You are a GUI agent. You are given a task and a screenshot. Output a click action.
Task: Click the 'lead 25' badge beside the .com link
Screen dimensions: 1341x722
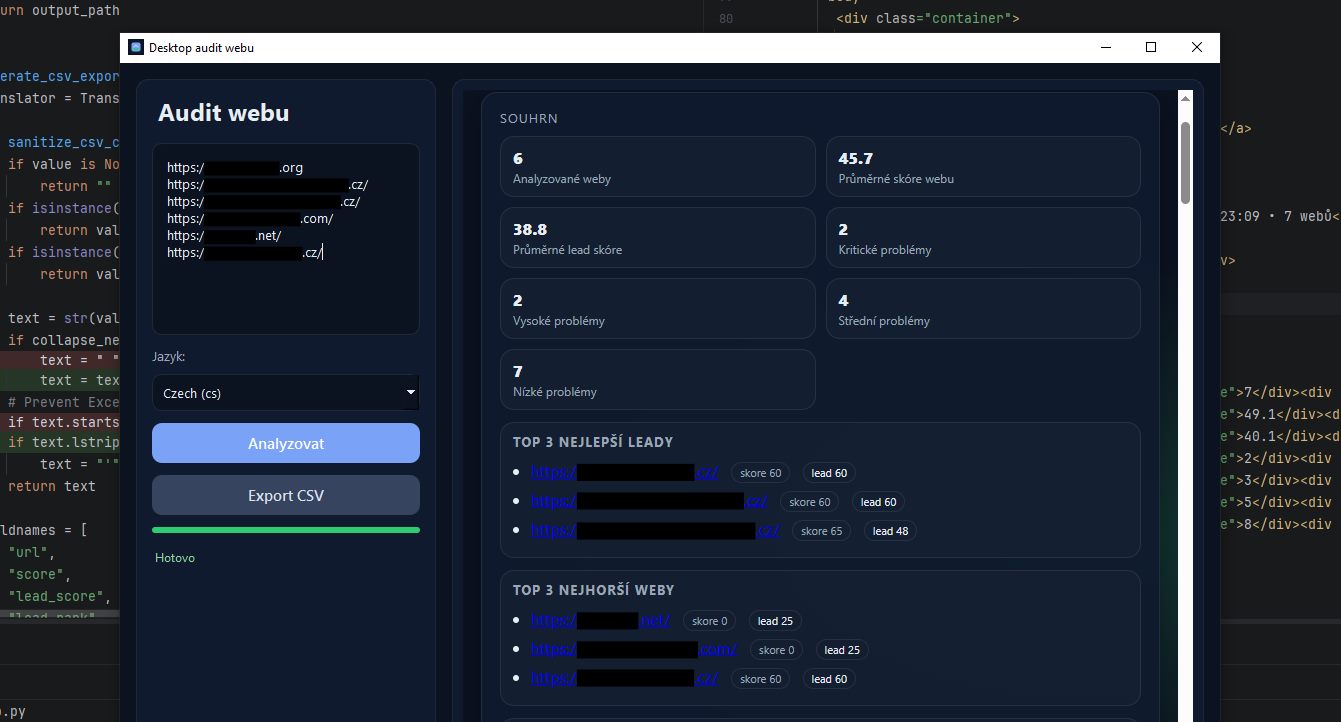[842, 650]
